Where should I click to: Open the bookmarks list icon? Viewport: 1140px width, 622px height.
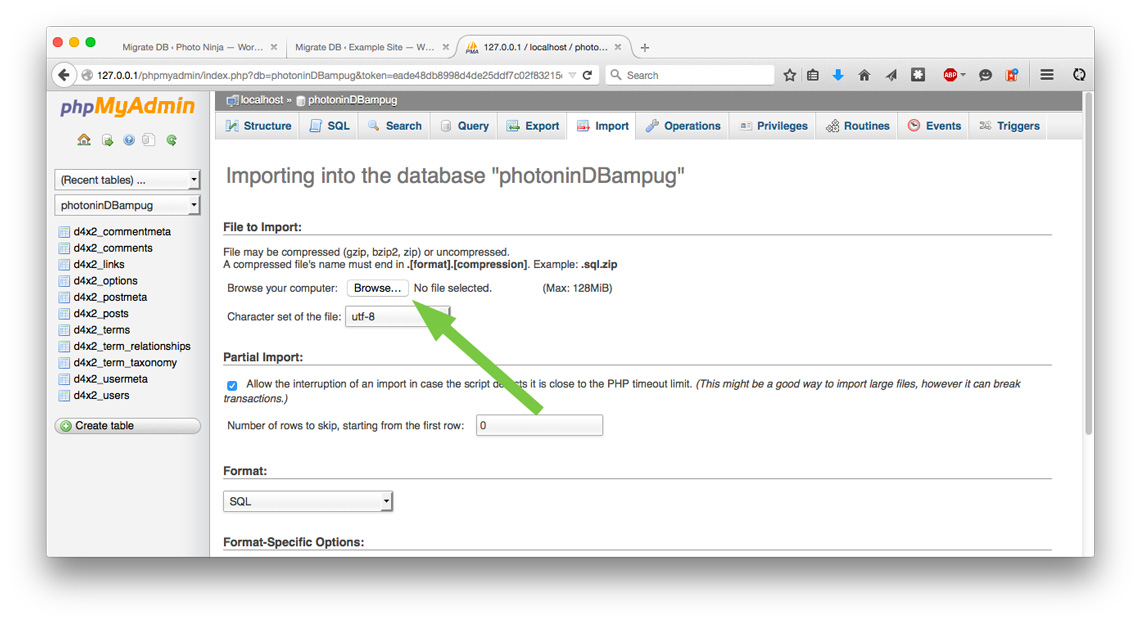813,75
